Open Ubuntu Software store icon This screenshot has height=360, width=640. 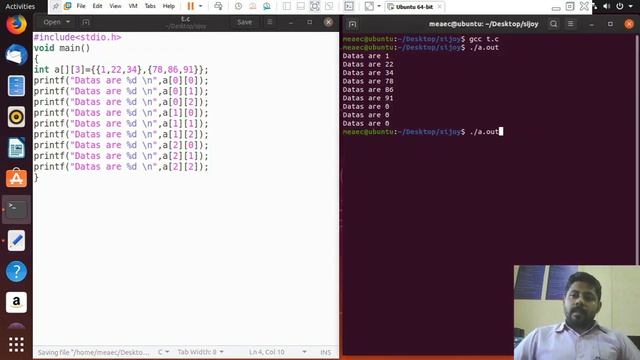pyautogui.click(x=16, y=178)
